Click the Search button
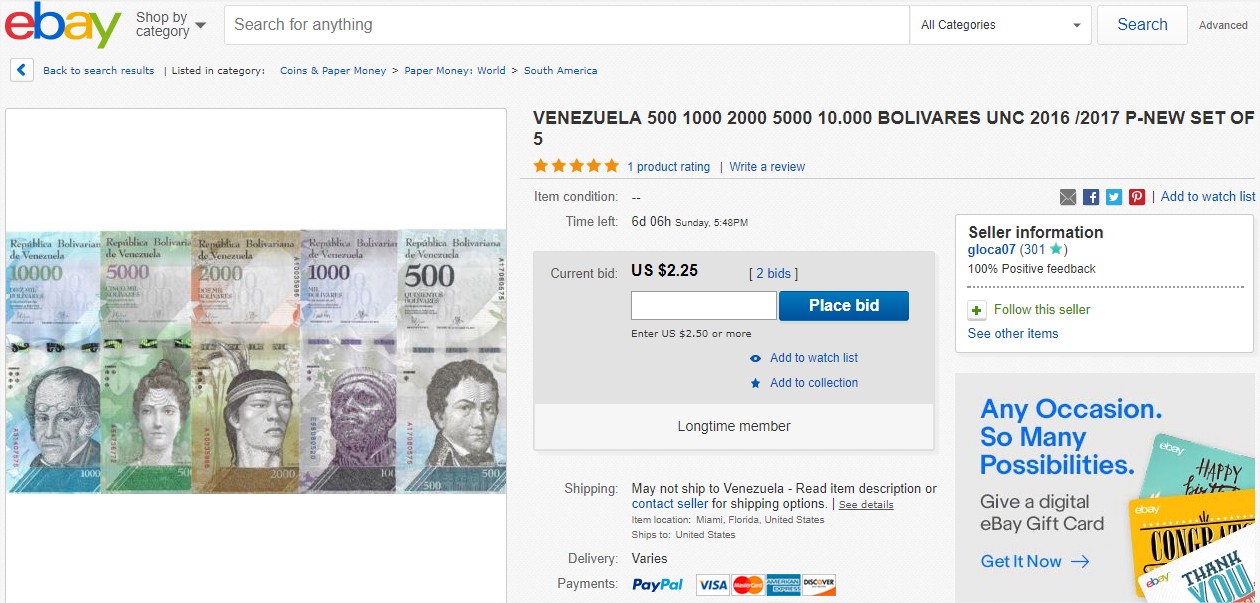1260x603 pixels. (1142, 25)
